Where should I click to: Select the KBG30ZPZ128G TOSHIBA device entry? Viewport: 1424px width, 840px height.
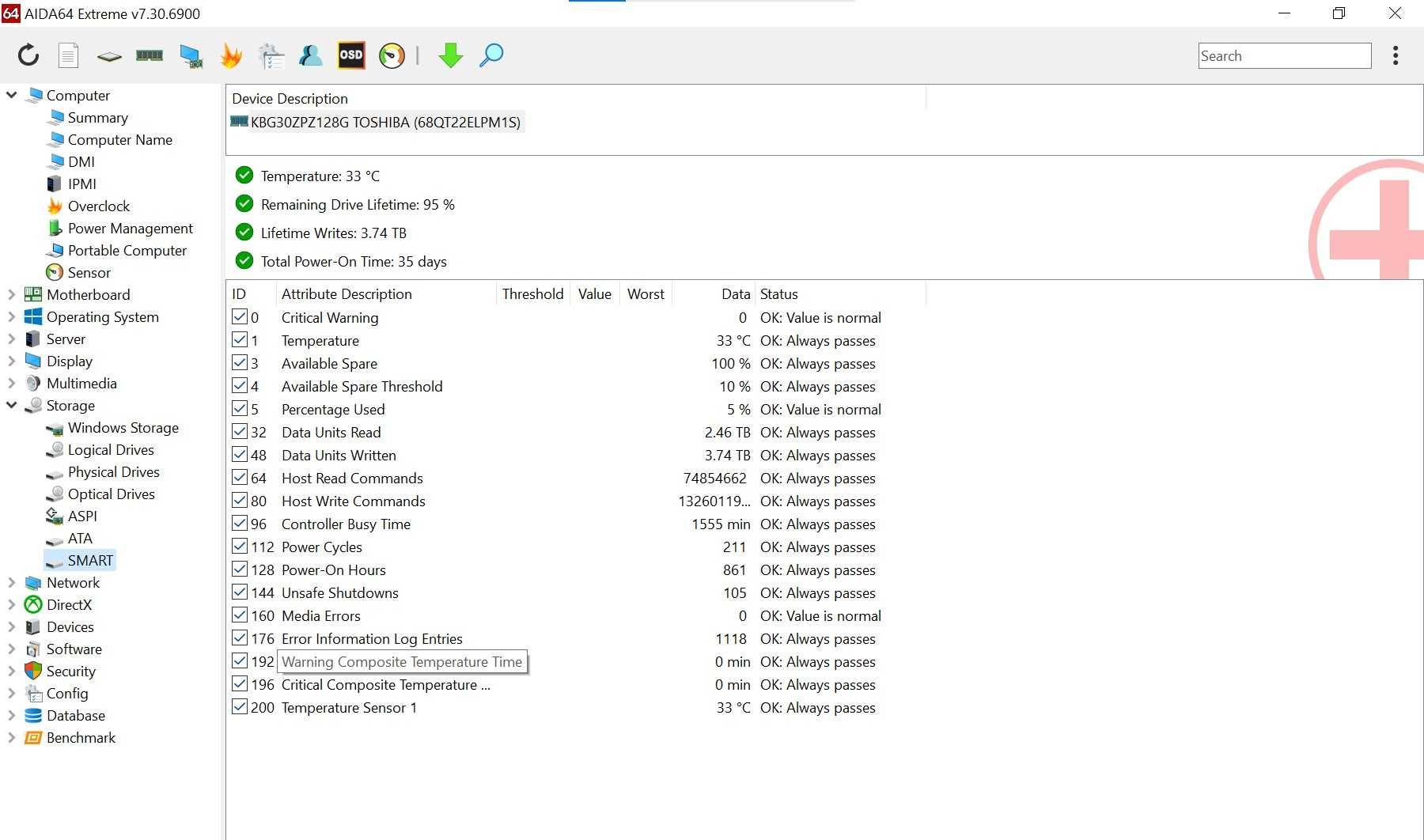pyautogui.click(x=376, y=123)
